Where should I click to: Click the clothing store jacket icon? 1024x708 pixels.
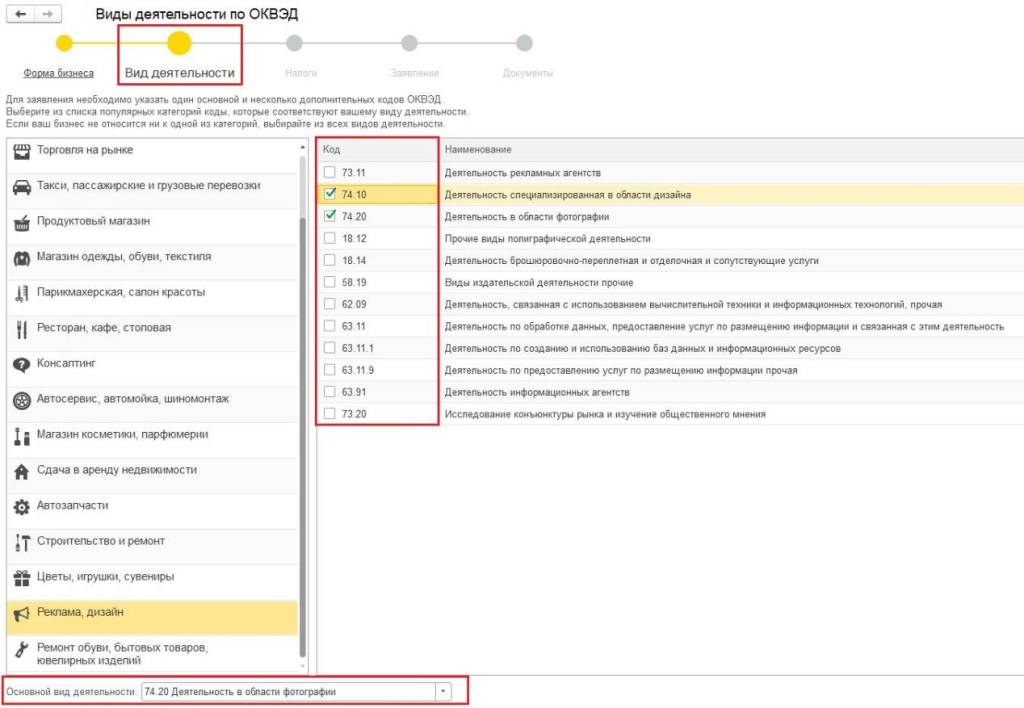coord(20,258)
